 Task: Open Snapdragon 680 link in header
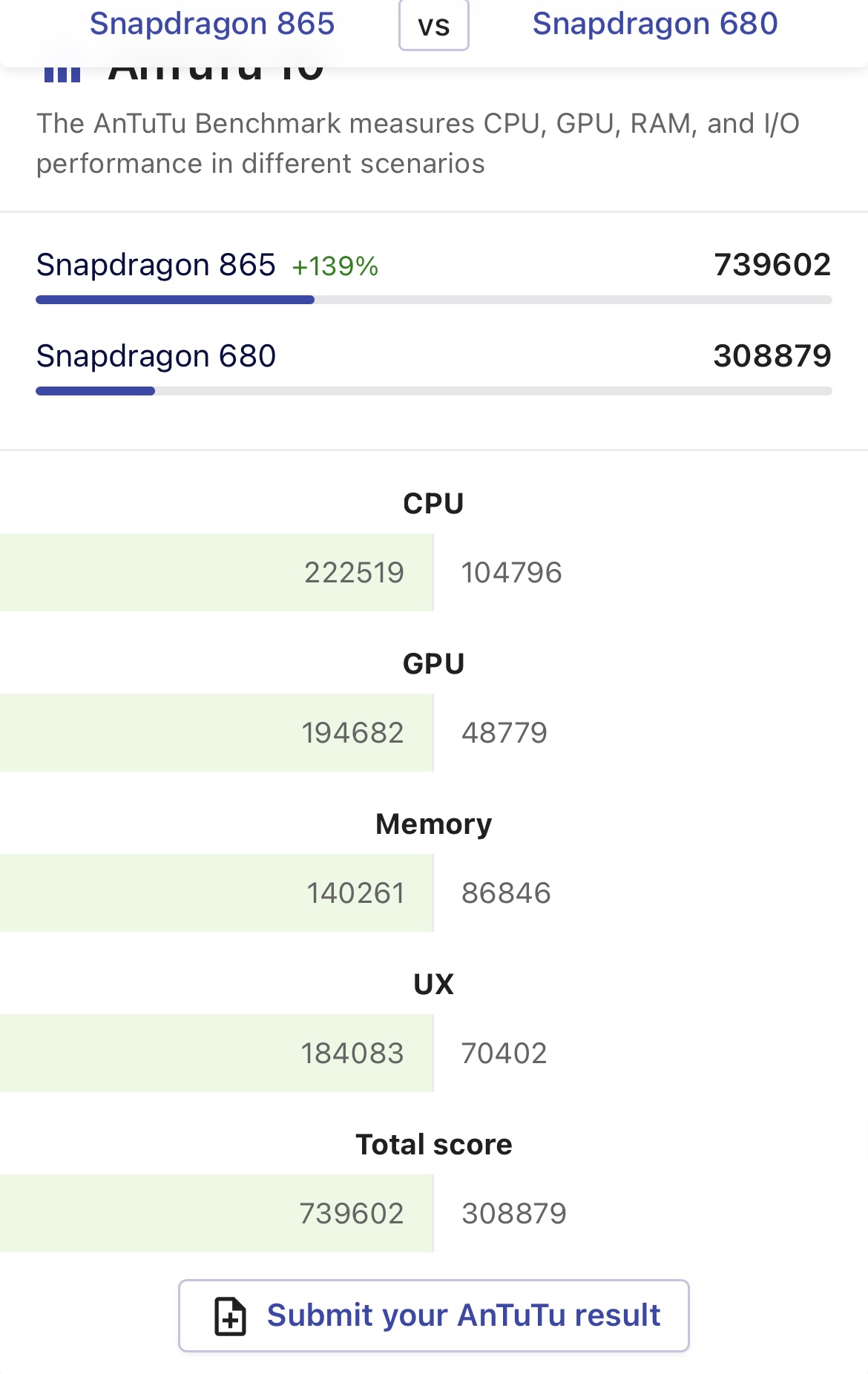pos(655,24)
